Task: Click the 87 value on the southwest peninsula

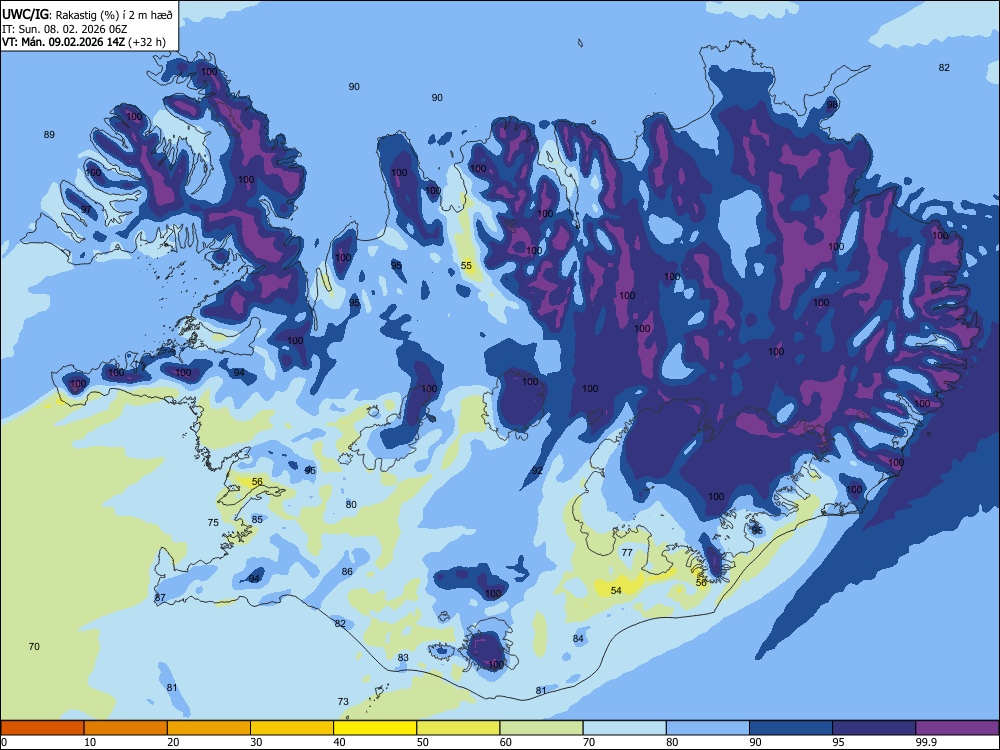Action: (x=160, y=598)
